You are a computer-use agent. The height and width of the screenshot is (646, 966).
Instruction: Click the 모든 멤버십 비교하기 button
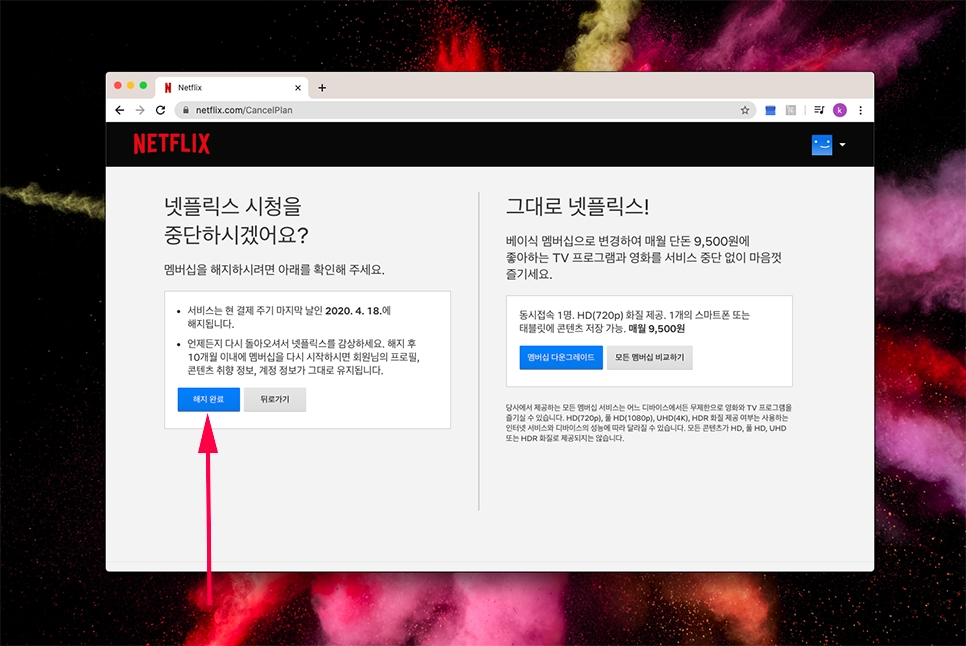649,357
